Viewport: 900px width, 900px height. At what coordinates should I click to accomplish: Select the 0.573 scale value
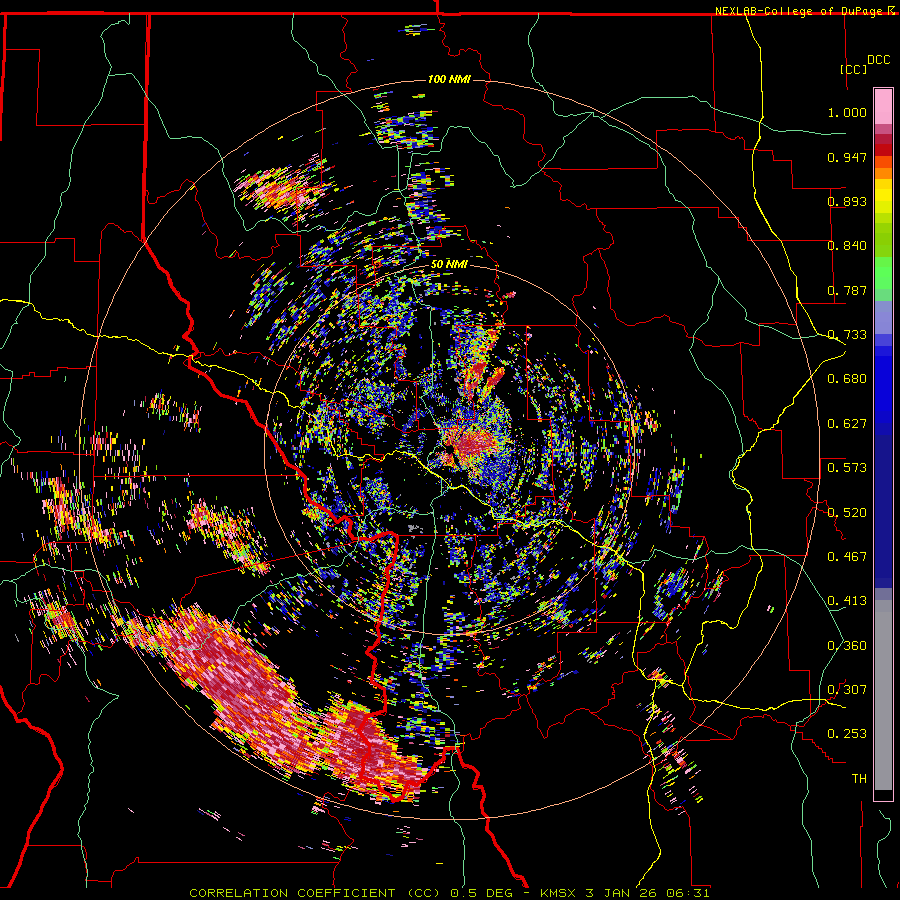(x=847, y=468)
